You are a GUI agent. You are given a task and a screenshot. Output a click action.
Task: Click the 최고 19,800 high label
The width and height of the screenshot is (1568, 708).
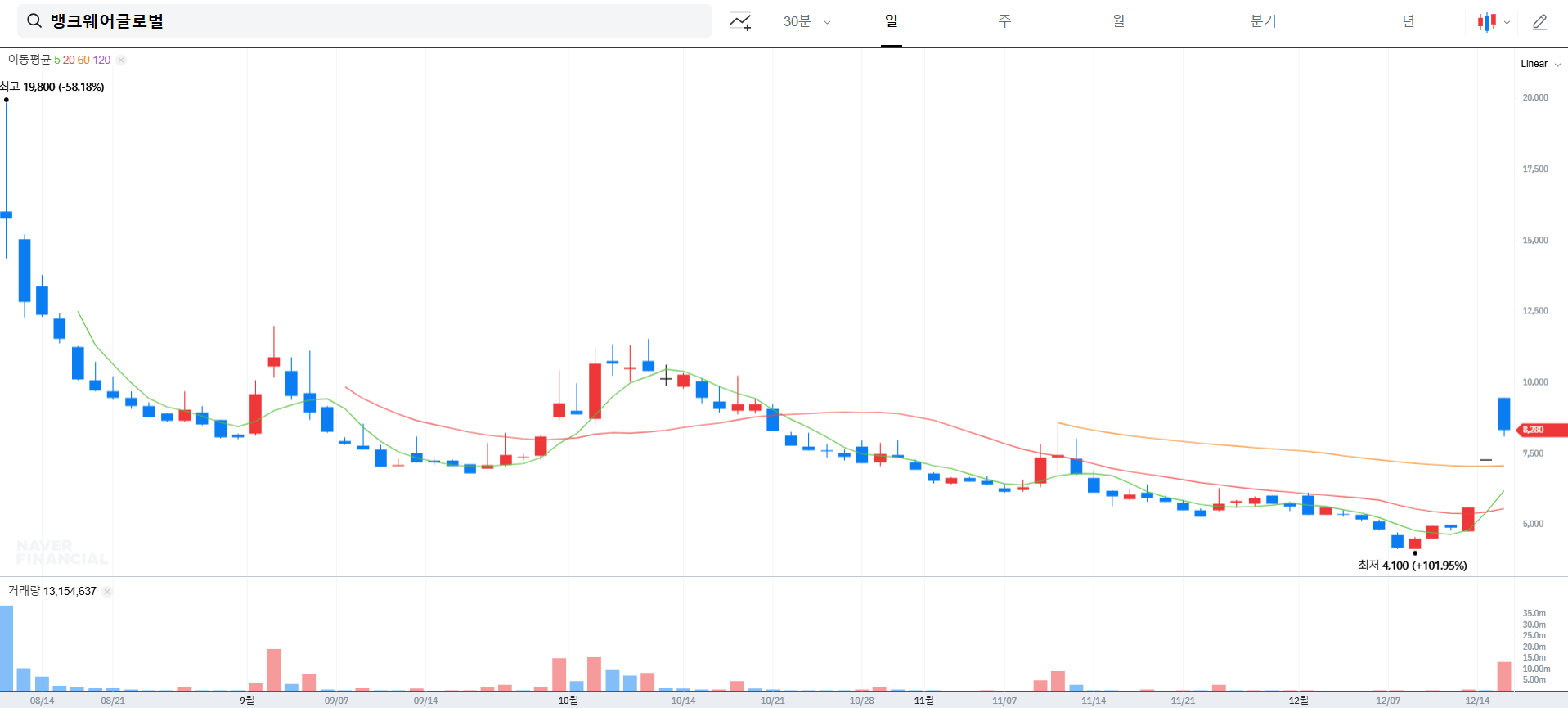pos(52,87)
